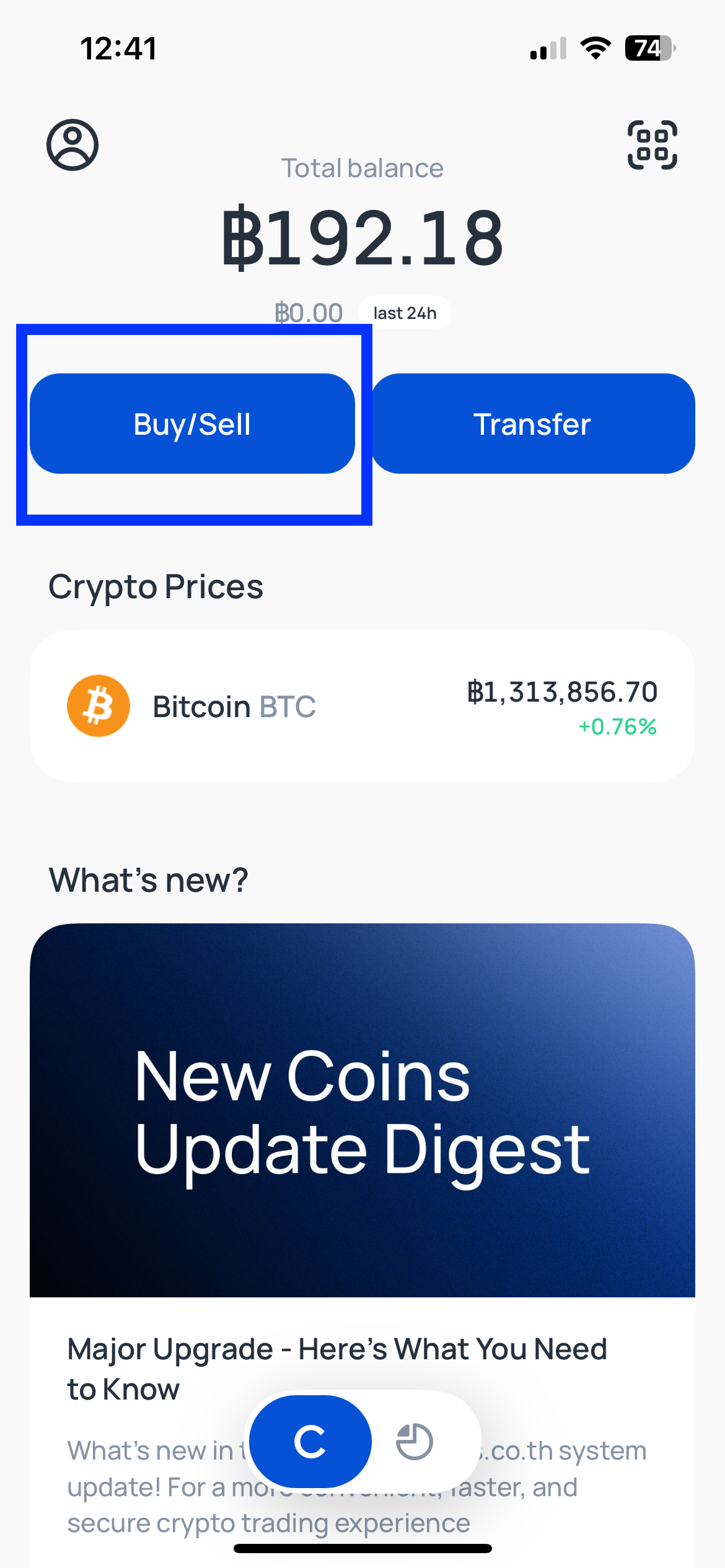View the ฿1,313,856.70 Bitcoin price
The width and height of the screenshot is (725, 1568).
tap(562, 692)
